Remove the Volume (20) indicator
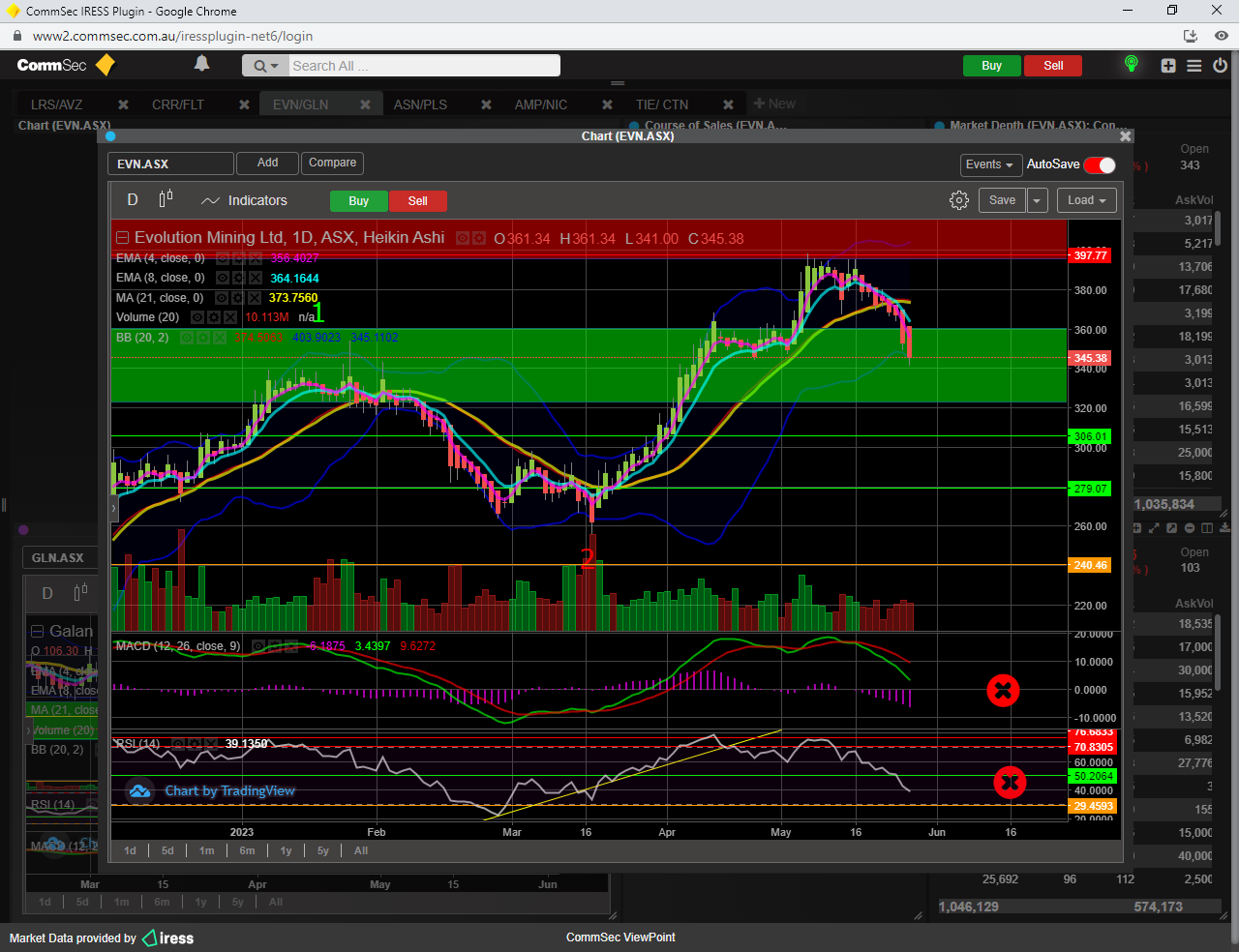The height and width of the screenshot is (952, 1239). tap(230, 317)
